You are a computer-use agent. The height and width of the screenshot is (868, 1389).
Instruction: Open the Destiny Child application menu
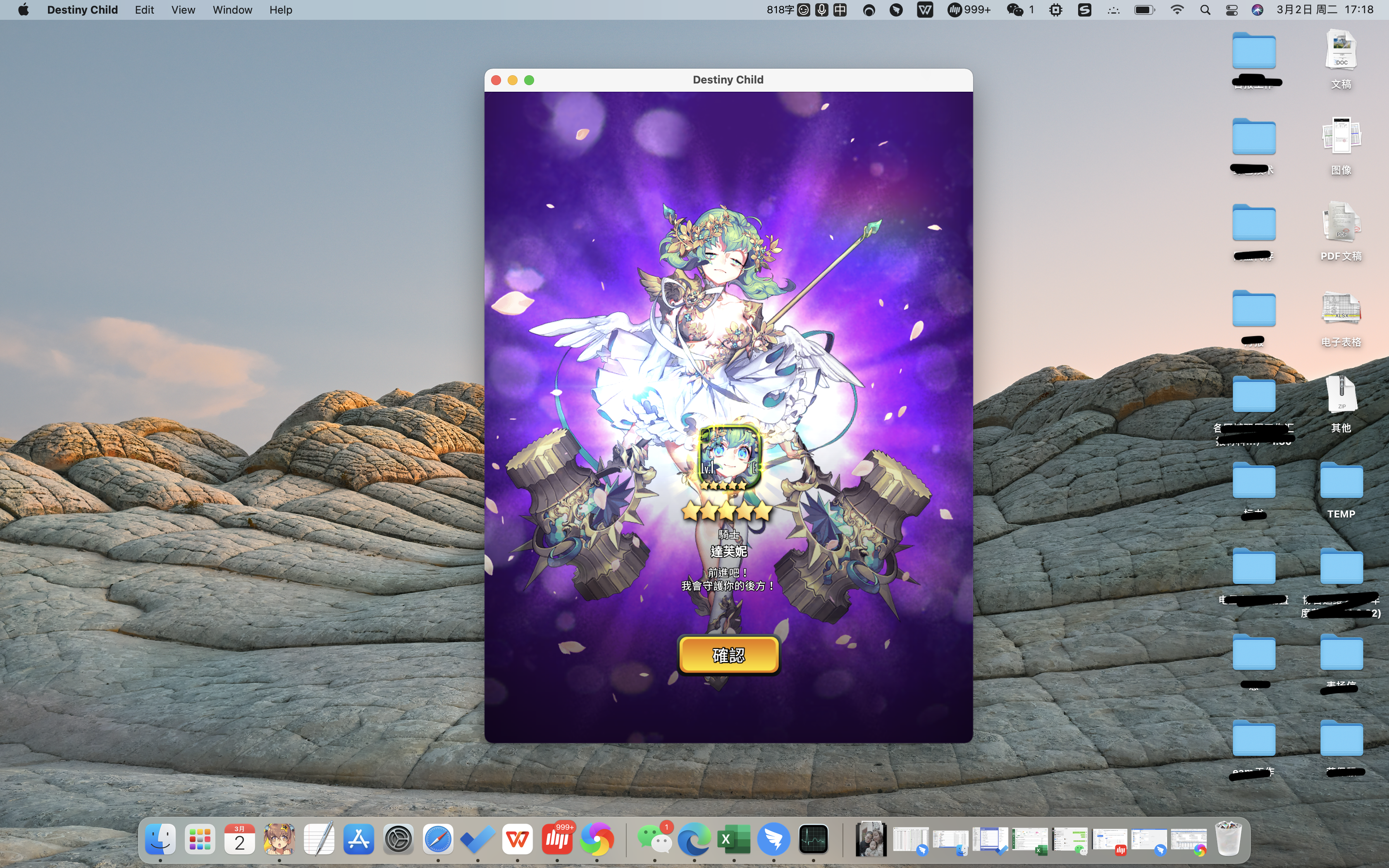pyautogui.click(x=82, y=10)
